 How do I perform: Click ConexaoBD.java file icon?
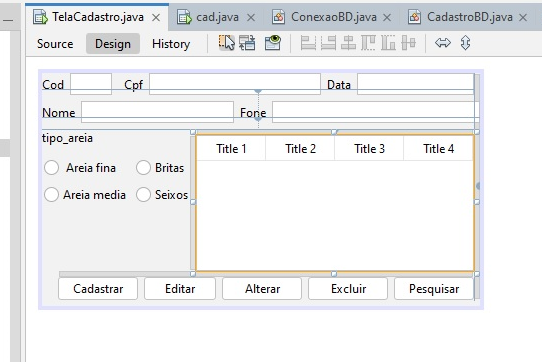click(278, 17)
